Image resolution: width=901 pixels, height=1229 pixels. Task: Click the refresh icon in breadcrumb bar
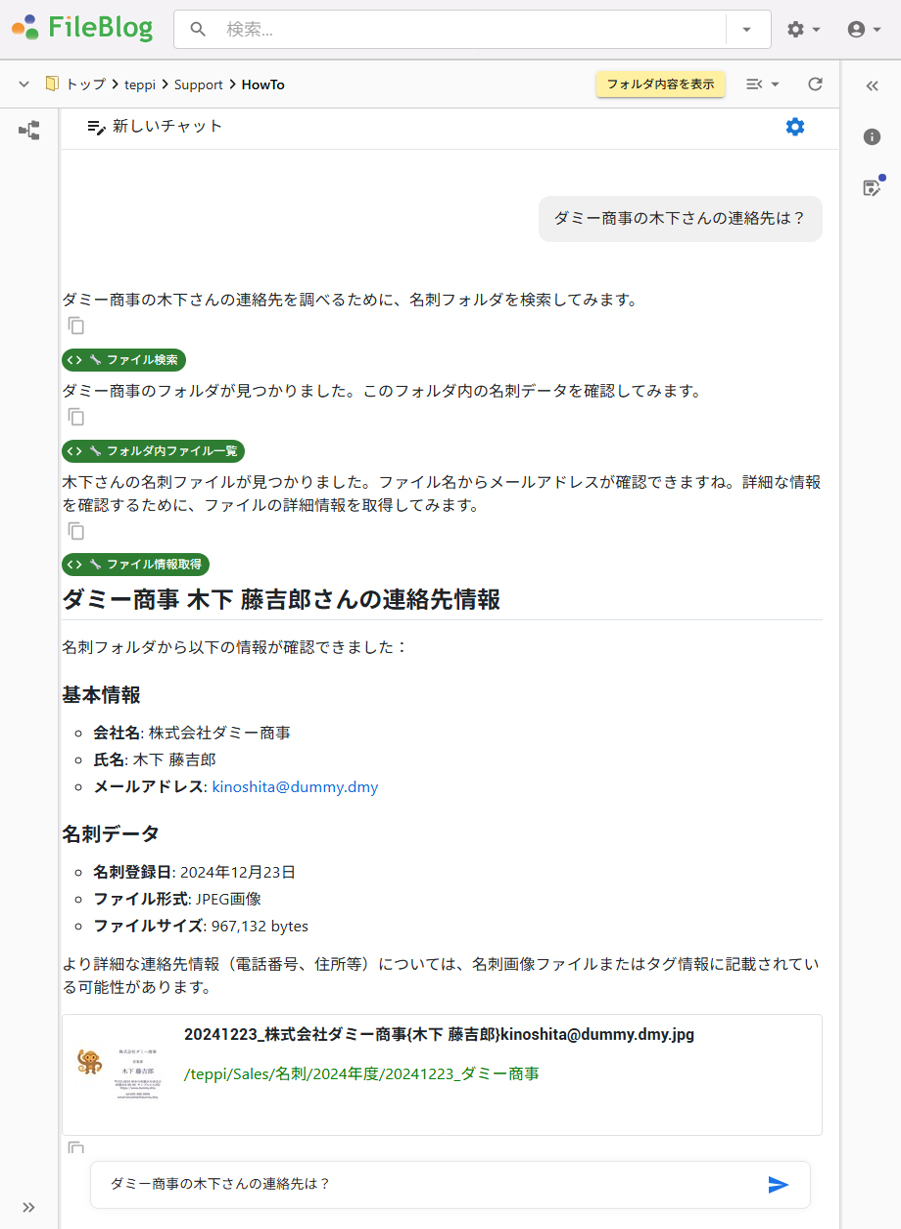coord(815,85)
